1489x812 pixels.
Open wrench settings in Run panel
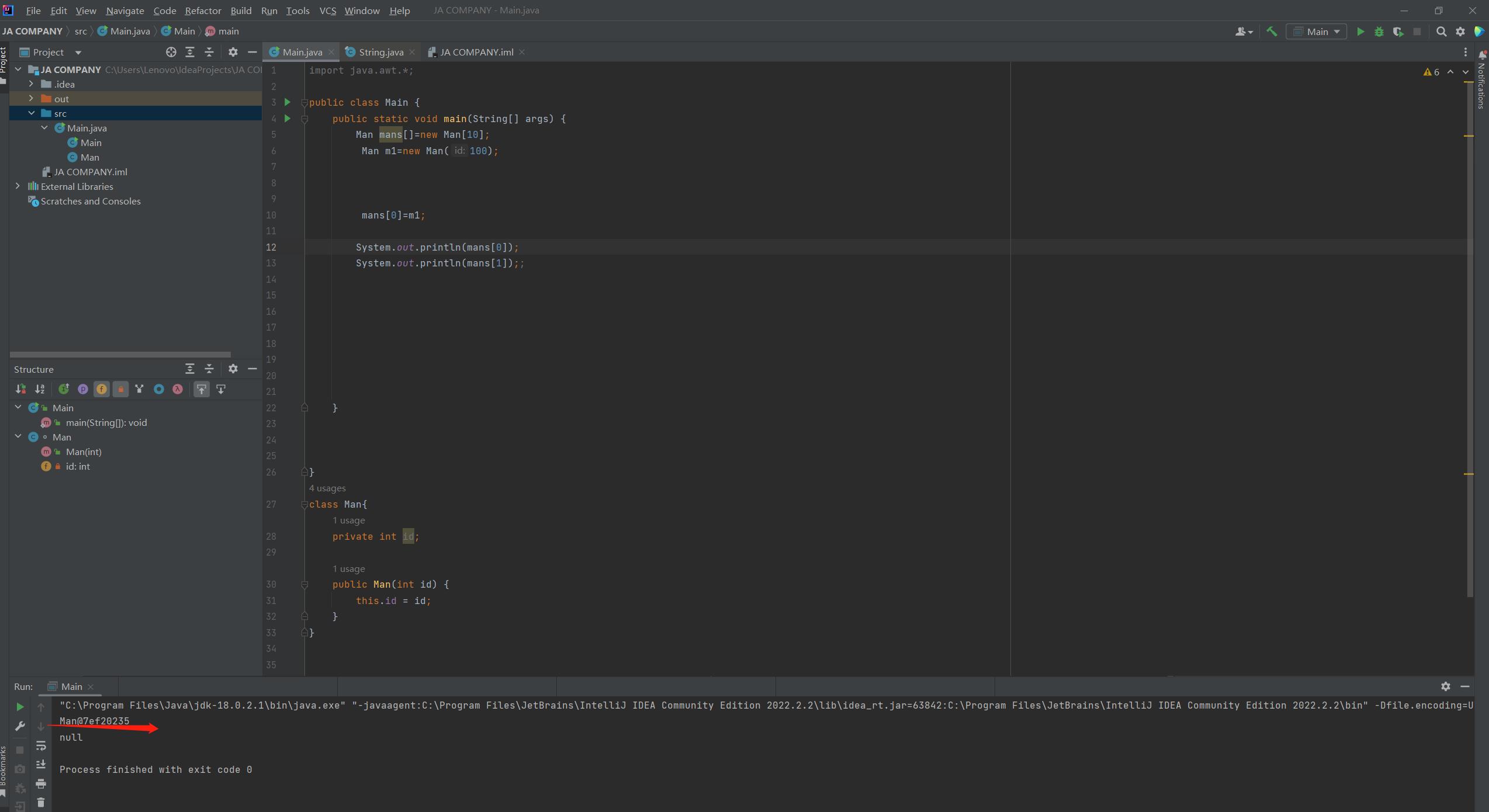pos(20,726)
